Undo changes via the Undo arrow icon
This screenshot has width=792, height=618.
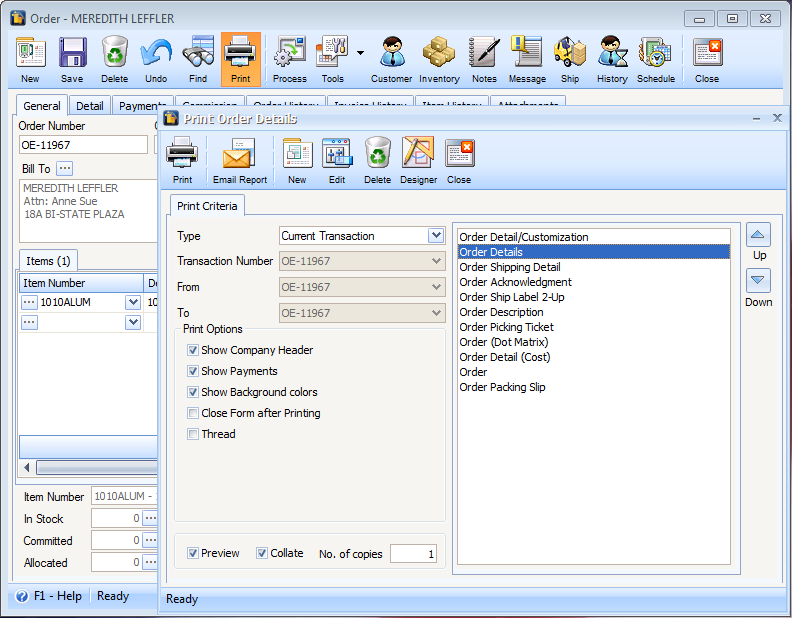[x=156, y=59]
